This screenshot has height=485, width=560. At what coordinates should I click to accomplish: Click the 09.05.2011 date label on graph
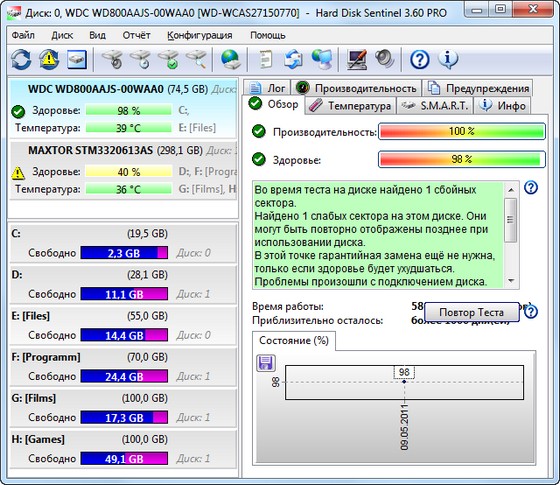tap(404, 427)
